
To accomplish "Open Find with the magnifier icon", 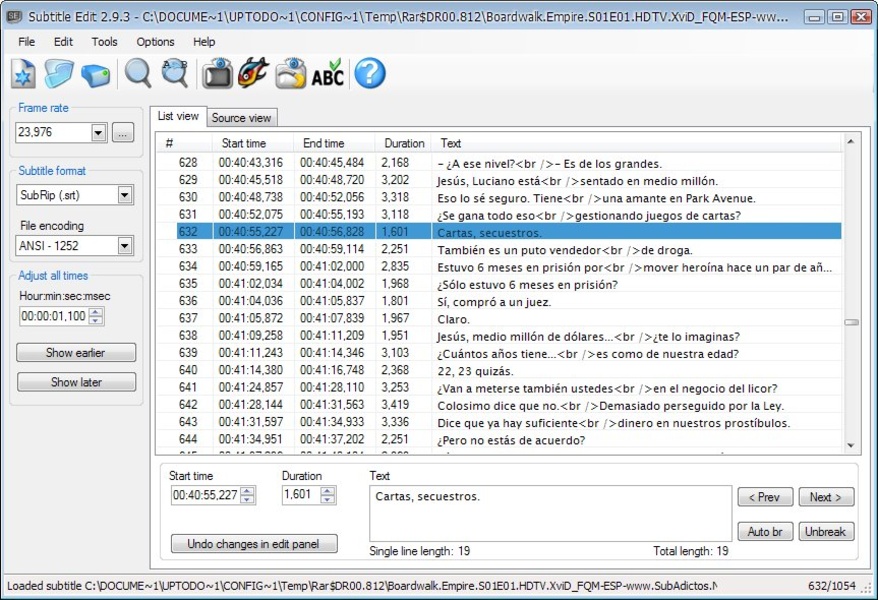I will [137, 74].
